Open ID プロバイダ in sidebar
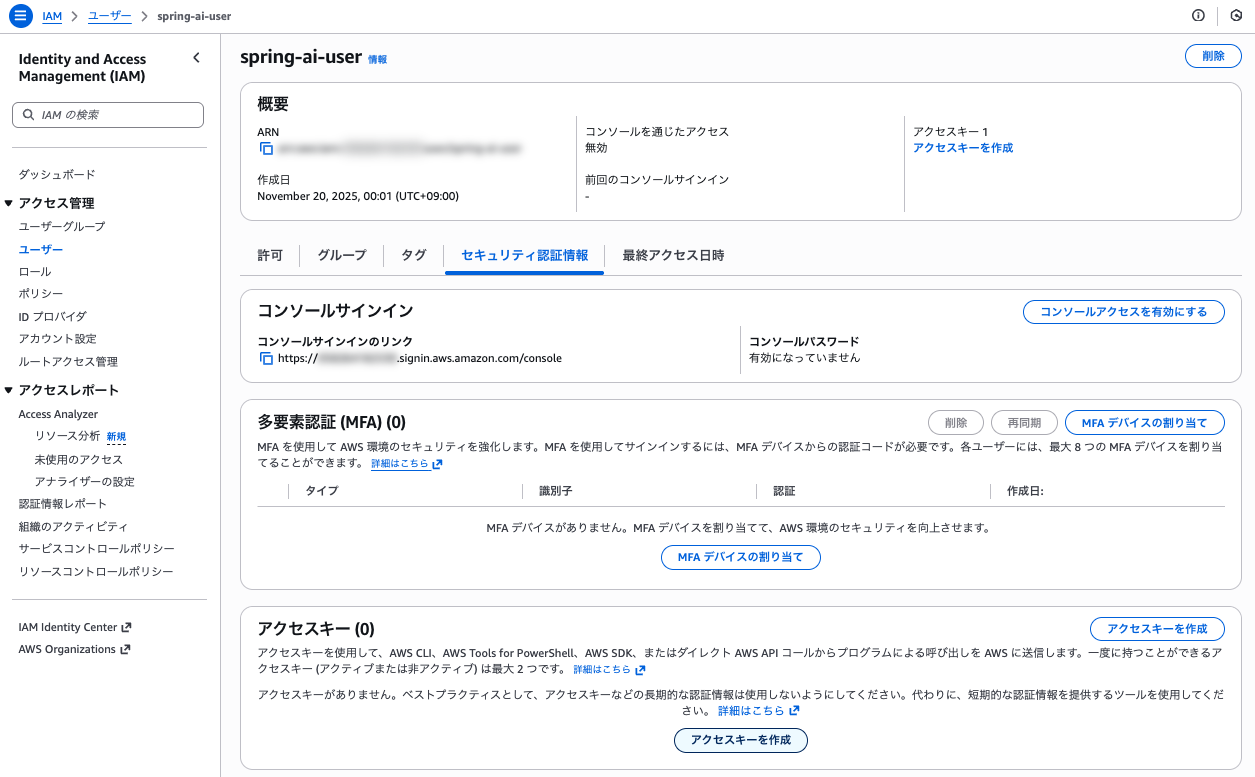 click(53, 316)
